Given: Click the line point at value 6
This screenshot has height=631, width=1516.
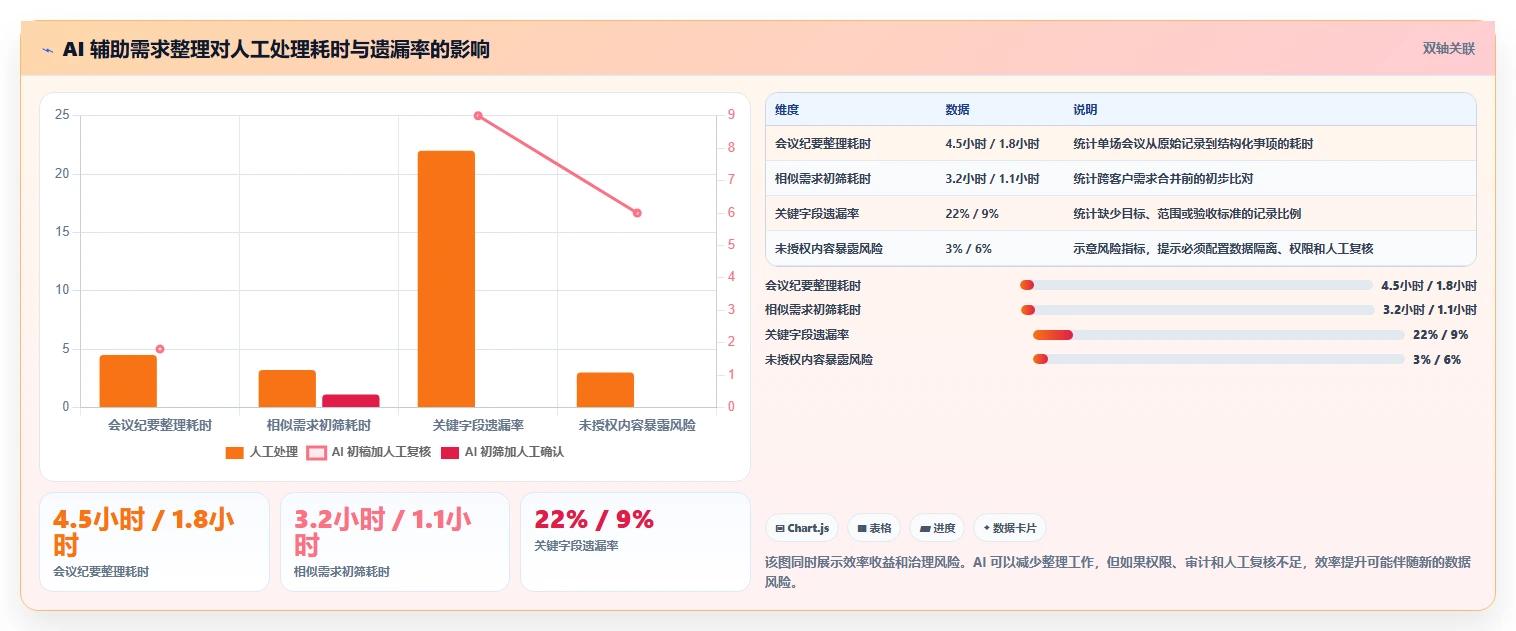Looking at the screenshot, I should click(637, 213).
